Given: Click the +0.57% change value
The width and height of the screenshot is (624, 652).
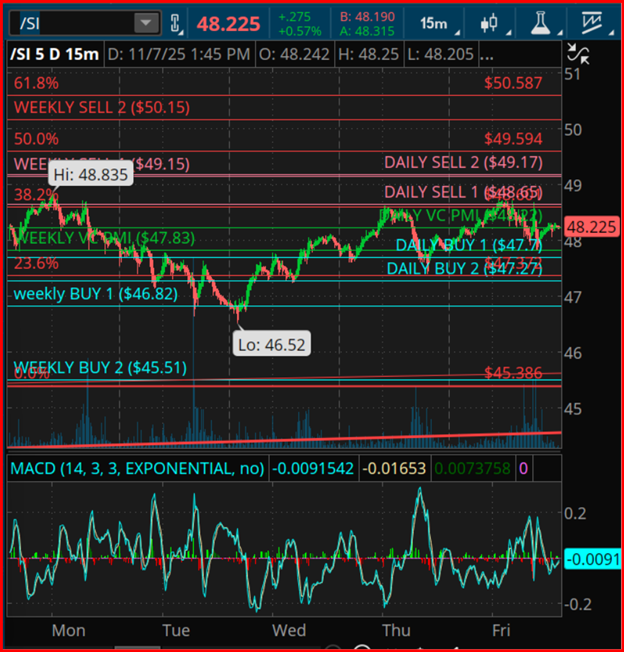Looking at the screenshot, I should [x=299, y=31].
